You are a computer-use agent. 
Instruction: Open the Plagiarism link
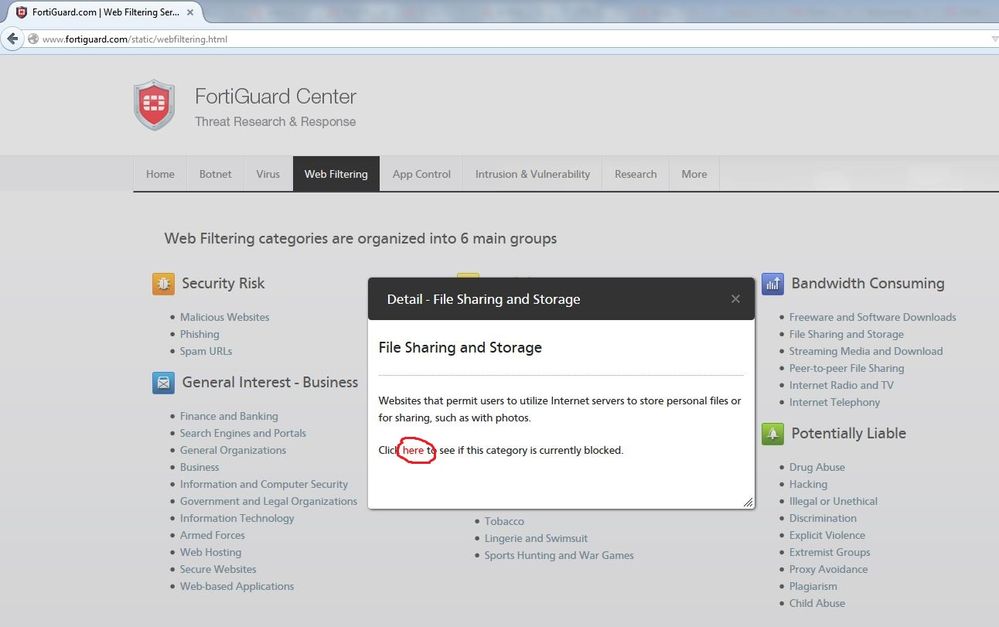click(813, 586)
